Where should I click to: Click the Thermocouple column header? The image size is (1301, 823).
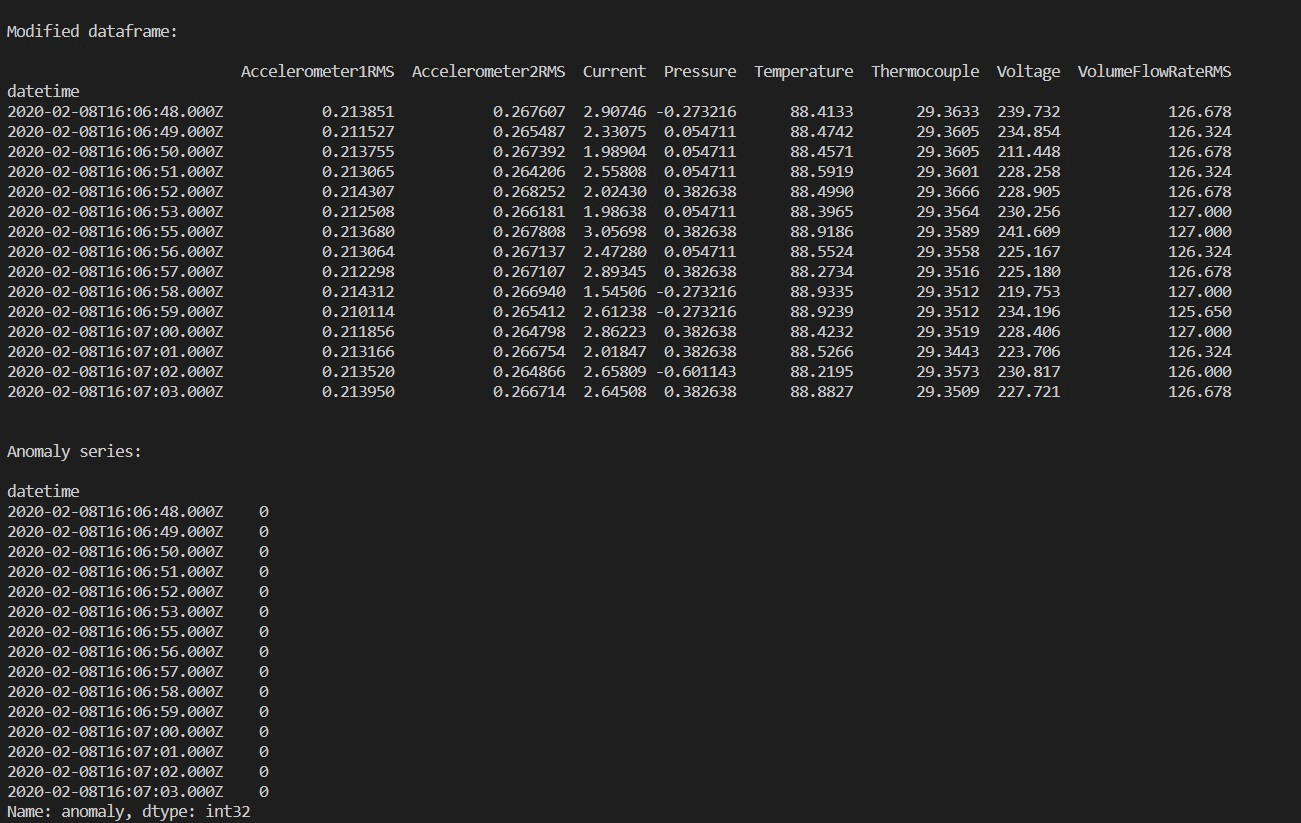coord(925,71)
